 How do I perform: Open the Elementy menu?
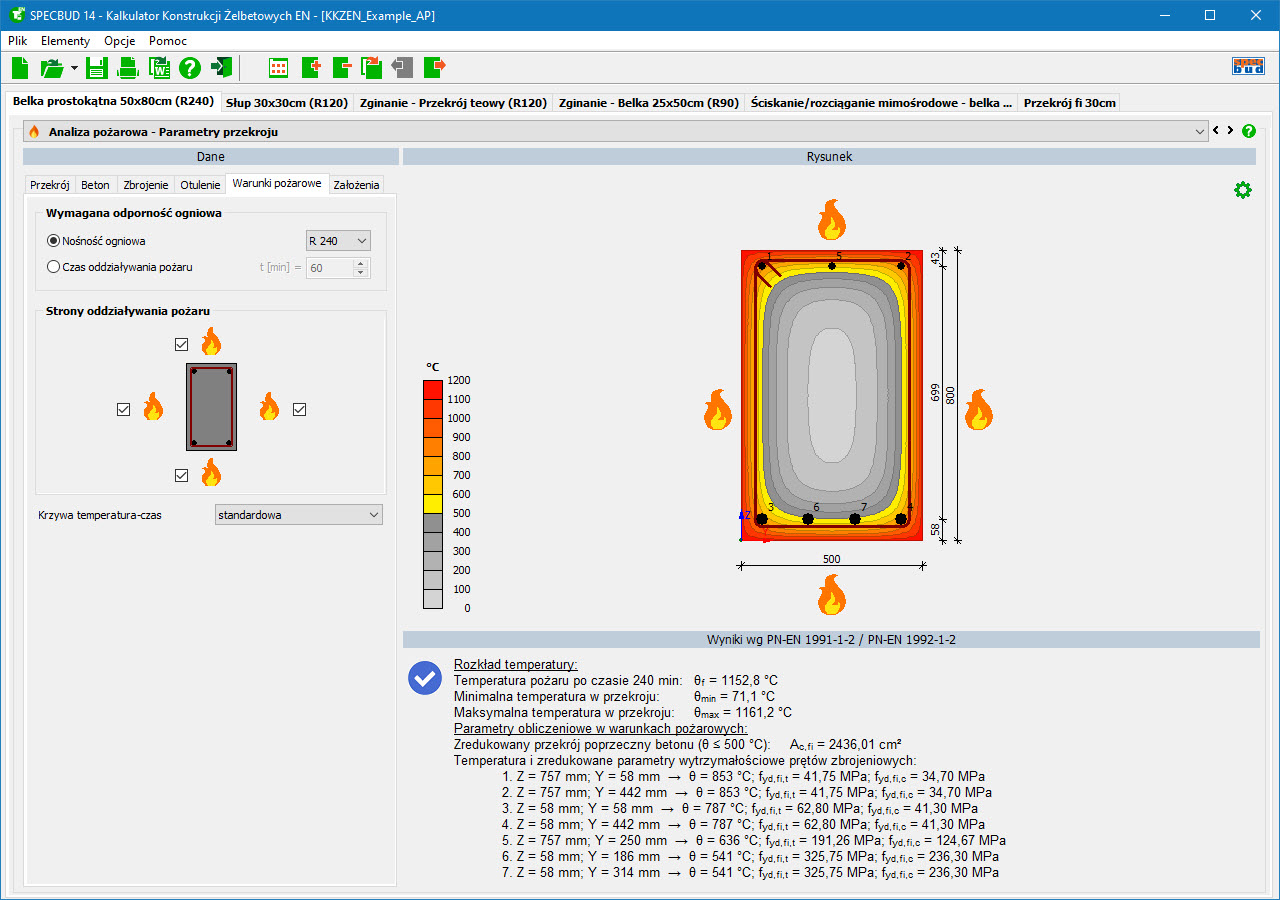coord(65,41)
